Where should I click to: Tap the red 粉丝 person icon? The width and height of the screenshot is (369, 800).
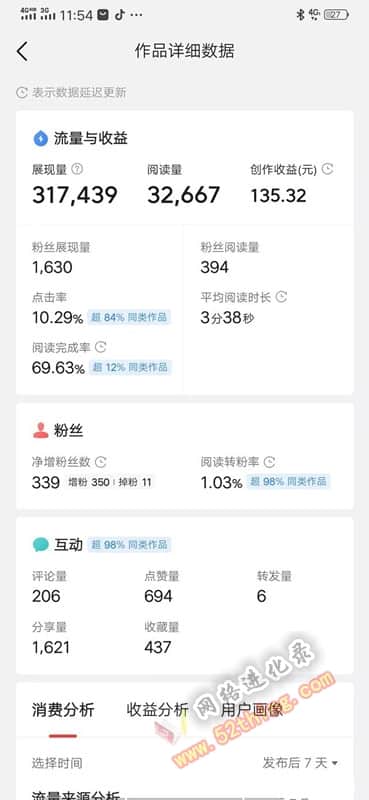(x=40, y=431)
